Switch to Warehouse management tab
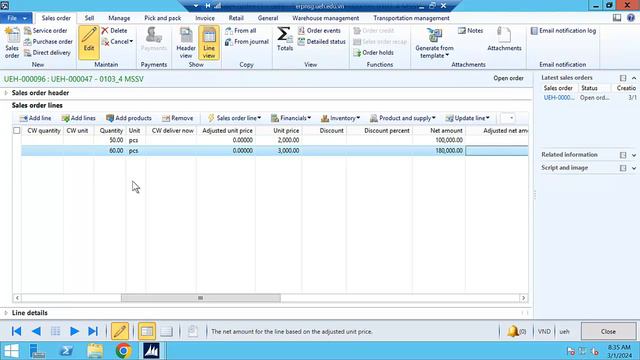The image size is (640, 360). [x=326, y=18]
